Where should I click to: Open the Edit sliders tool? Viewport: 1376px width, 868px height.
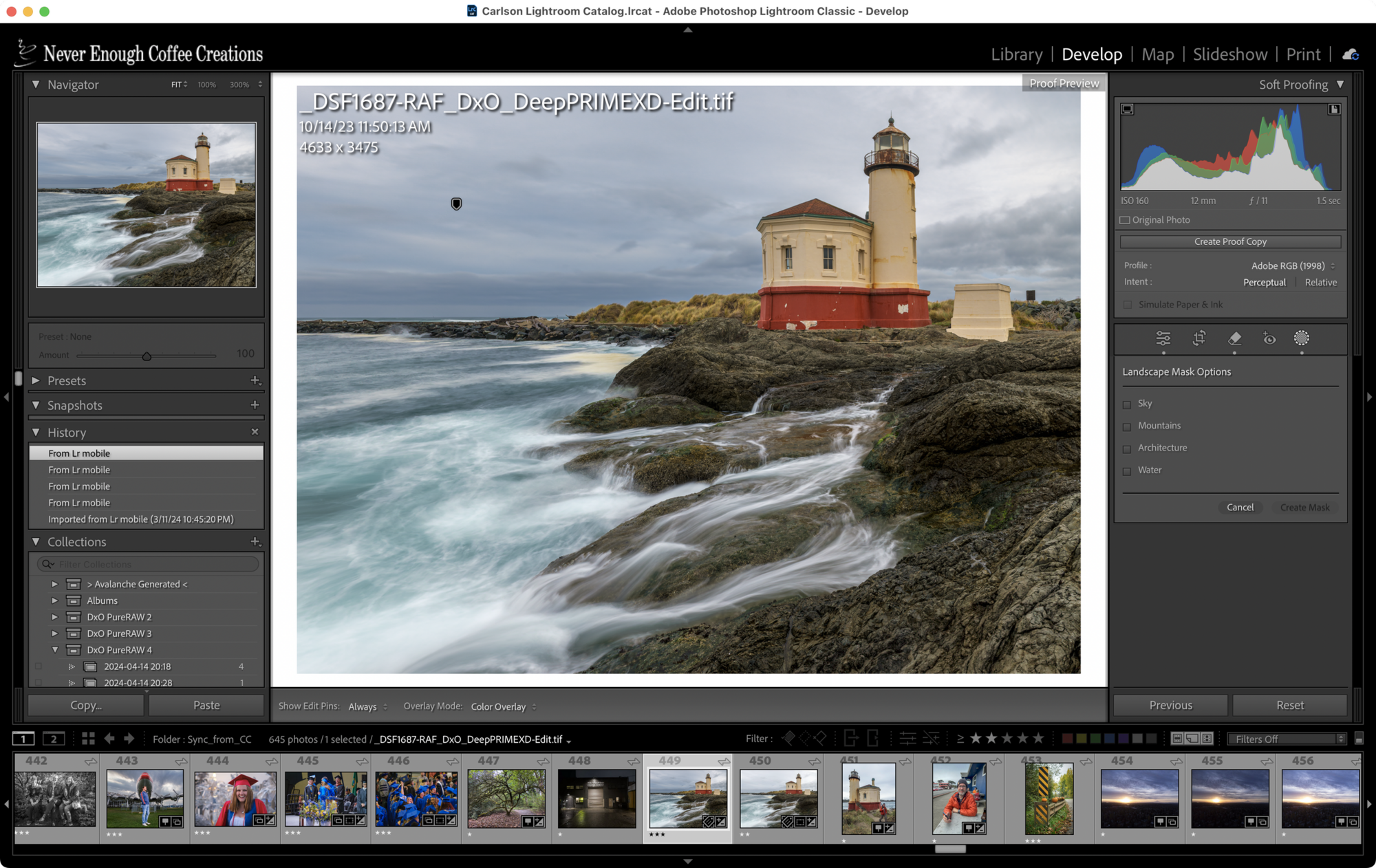click(1163, 338)
